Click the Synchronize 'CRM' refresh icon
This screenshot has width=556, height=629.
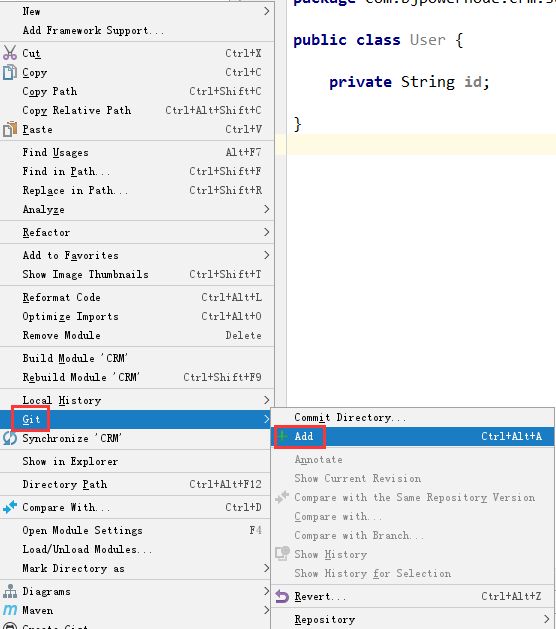pyautogui.click(x=10, y=438)
